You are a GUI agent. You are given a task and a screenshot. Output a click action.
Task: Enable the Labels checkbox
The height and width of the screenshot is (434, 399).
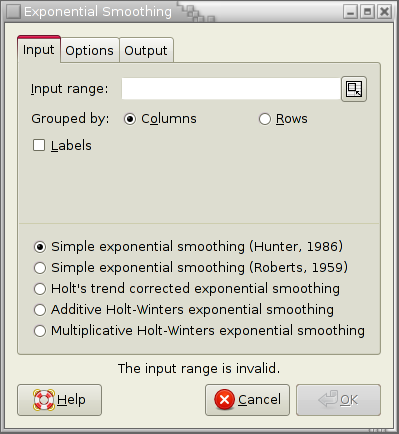coord(39,145)
